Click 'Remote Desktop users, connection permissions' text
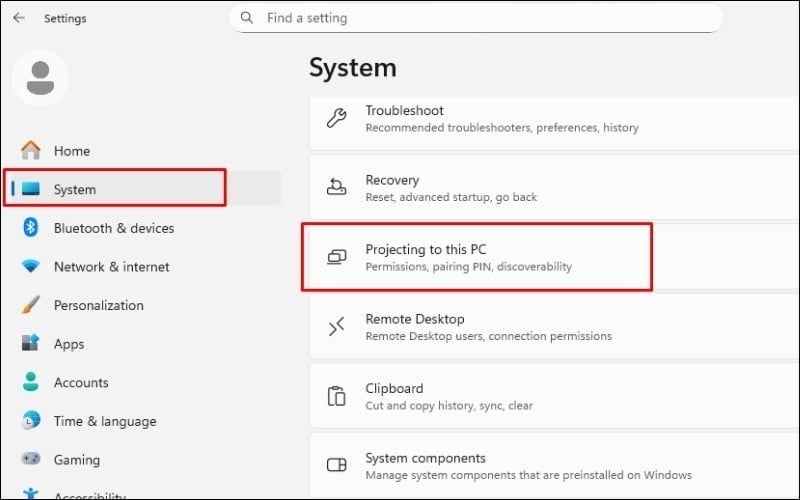Screen dimensions: 800x500 click(488, 336)
